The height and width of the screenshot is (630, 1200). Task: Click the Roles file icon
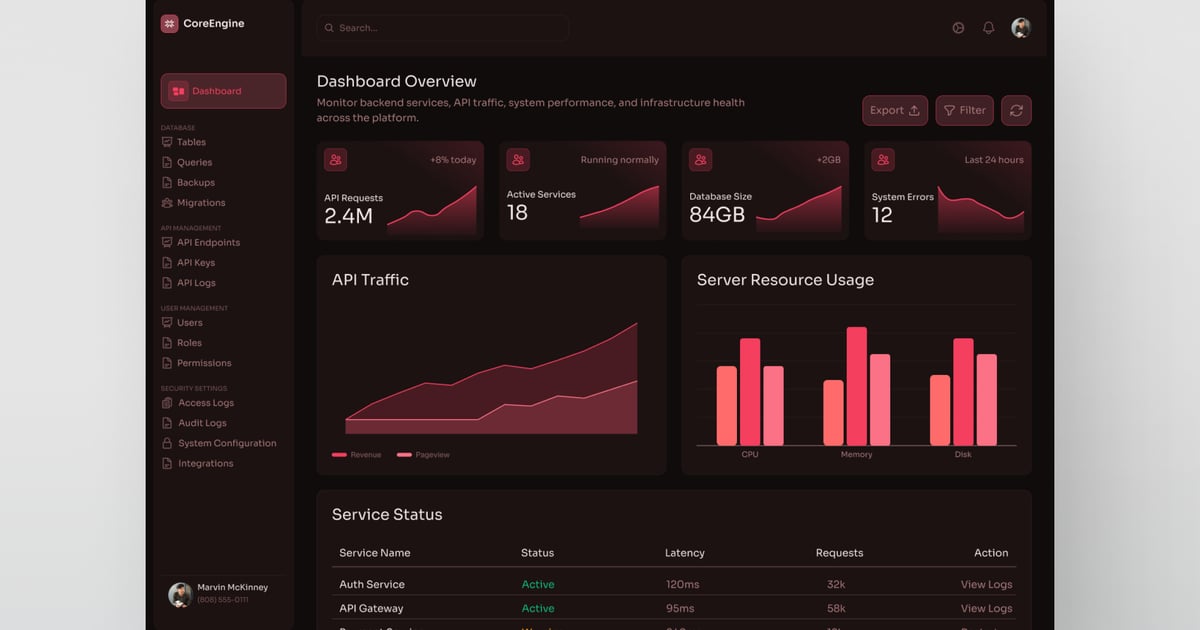click(167, 343)
